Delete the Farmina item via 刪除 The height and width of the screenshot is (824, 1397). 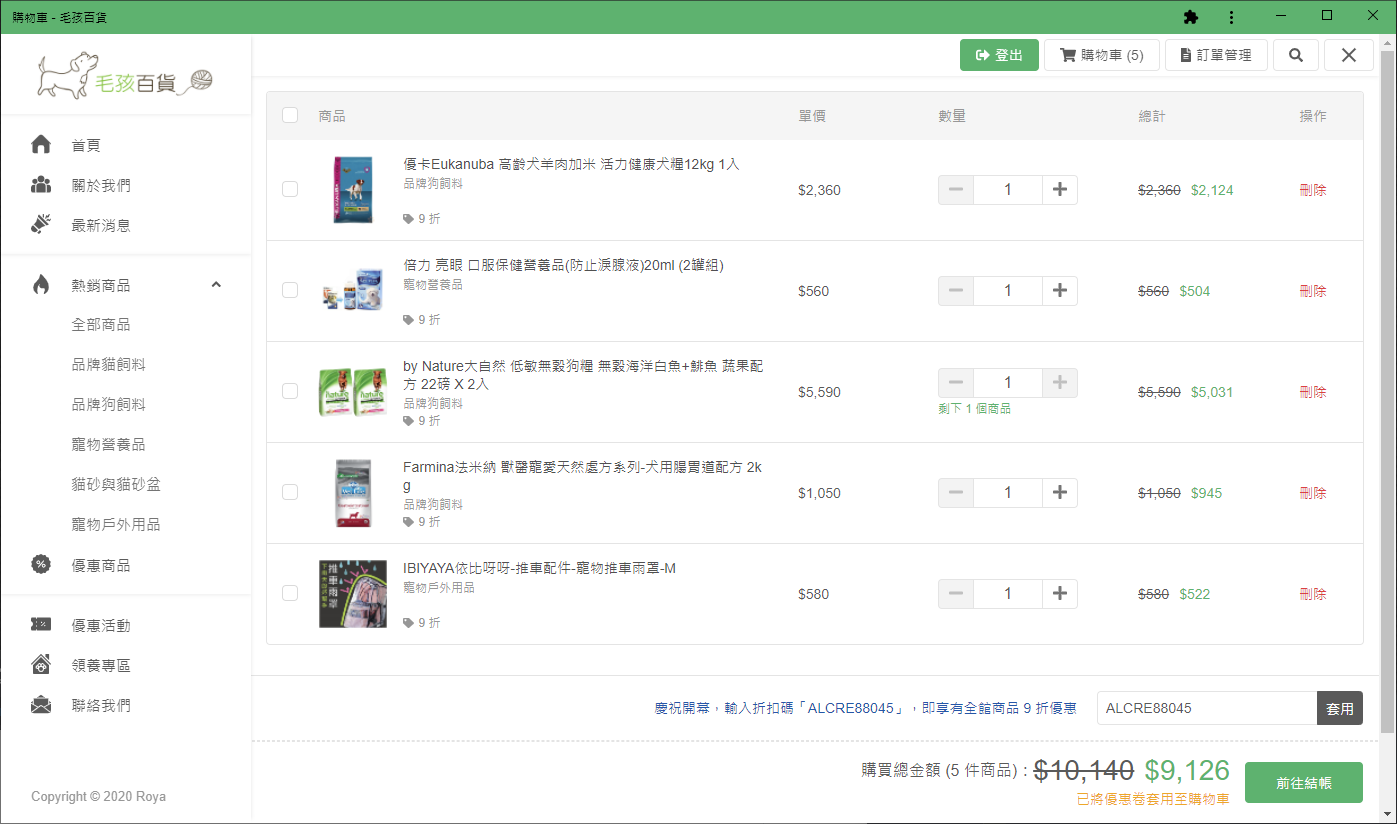coord(1313,493)
